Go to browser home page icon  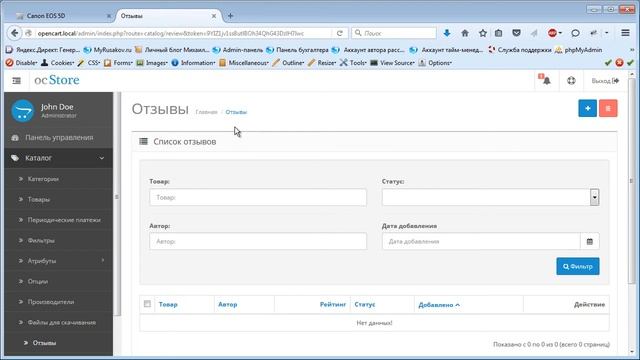pyautogui.click(x=465, y=33)
